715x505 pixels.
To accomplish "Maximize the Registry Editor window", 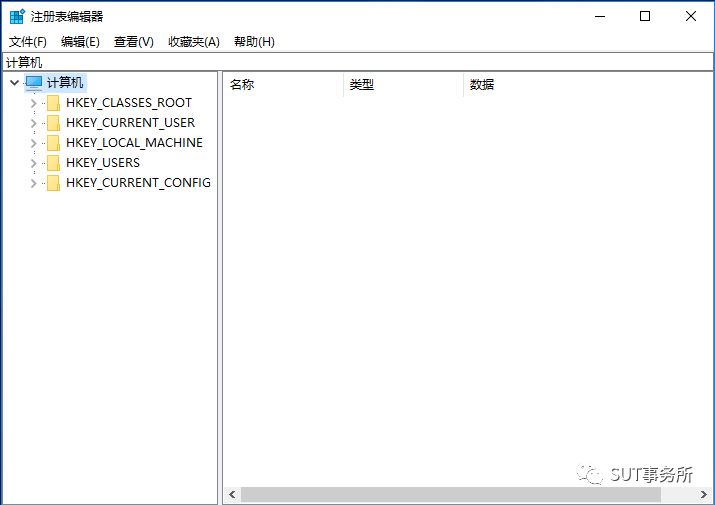I will point(645,16).
